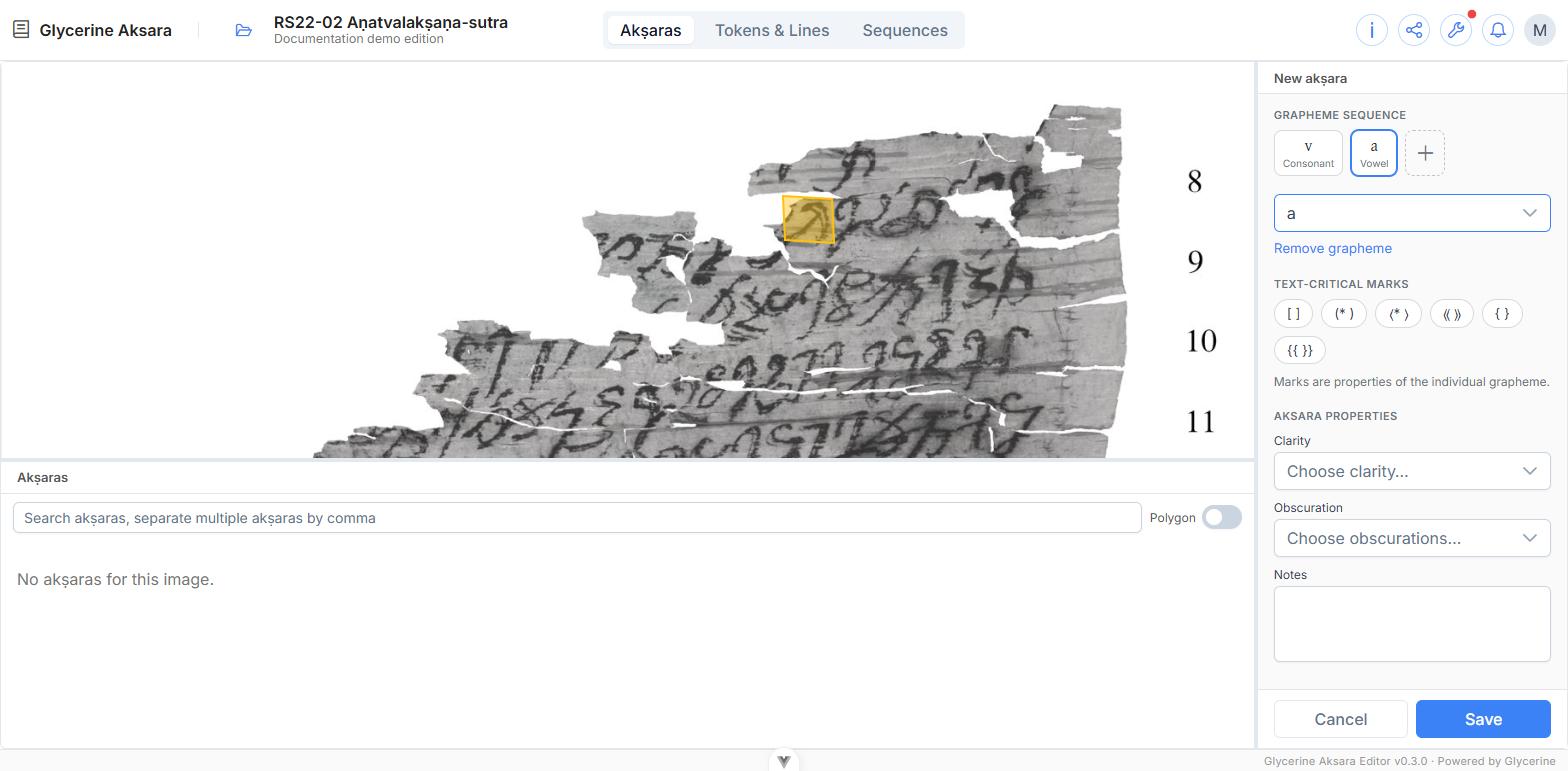Click the Remove grapheme link
Viewport: 1568px width, 771px height.
[x=1333, y=248]
